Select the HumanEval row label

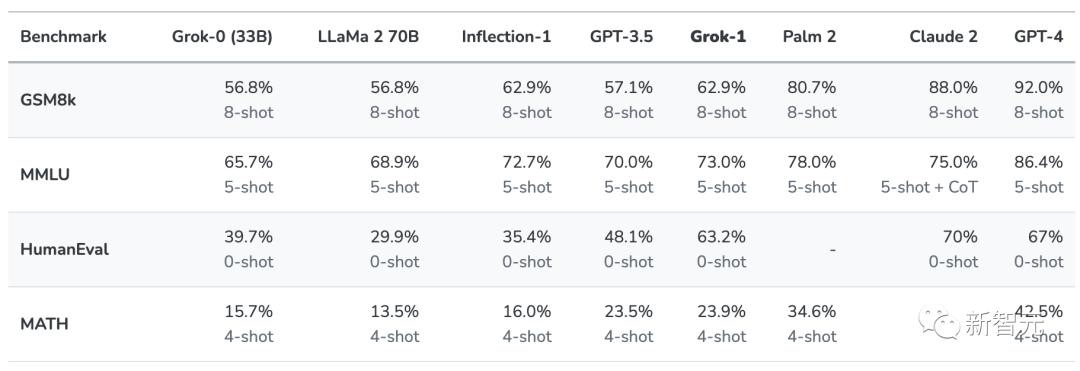[65, 249]
